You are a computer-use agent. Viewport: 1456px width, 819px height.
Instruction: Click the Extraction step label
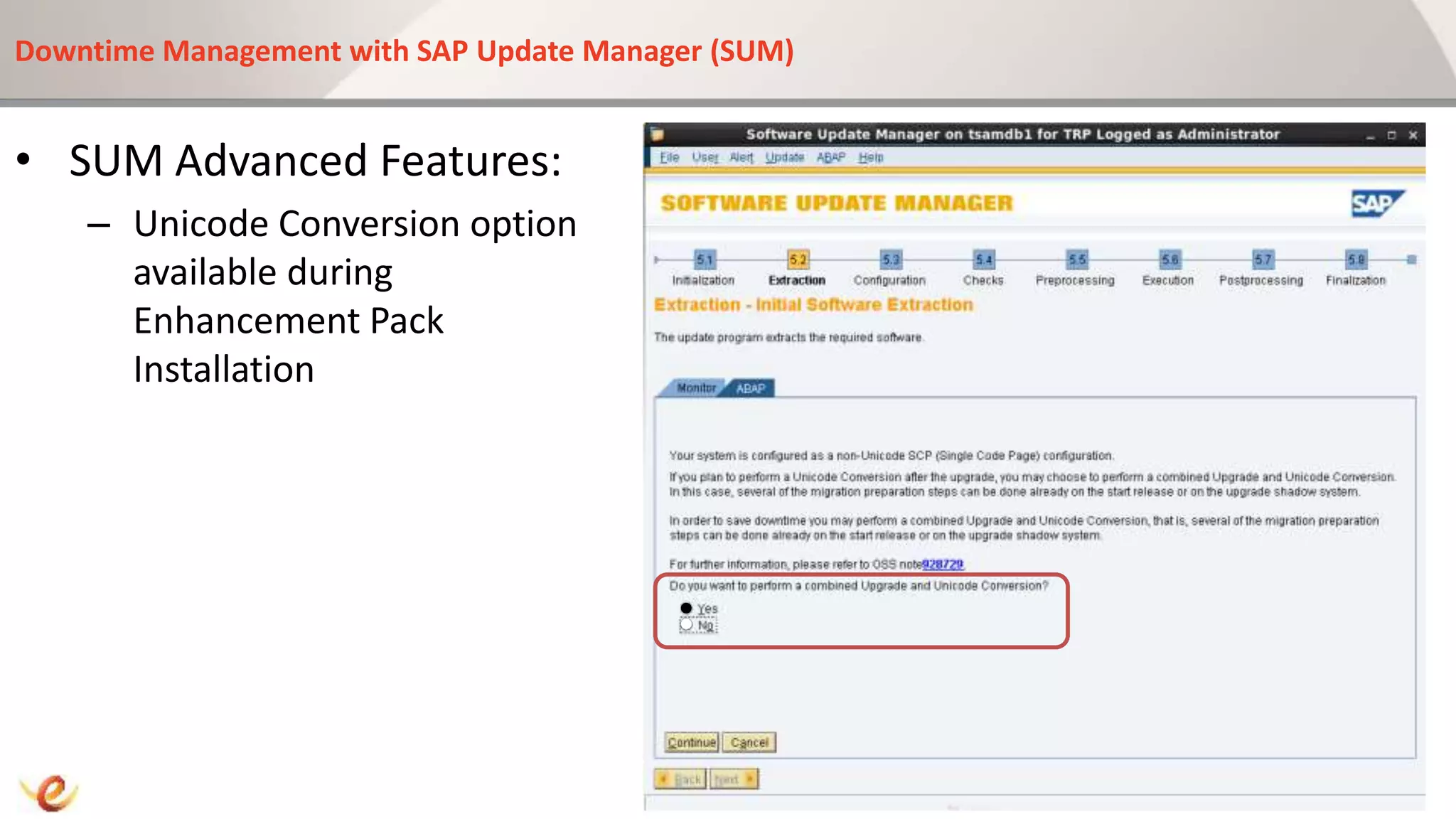(797, 281)
